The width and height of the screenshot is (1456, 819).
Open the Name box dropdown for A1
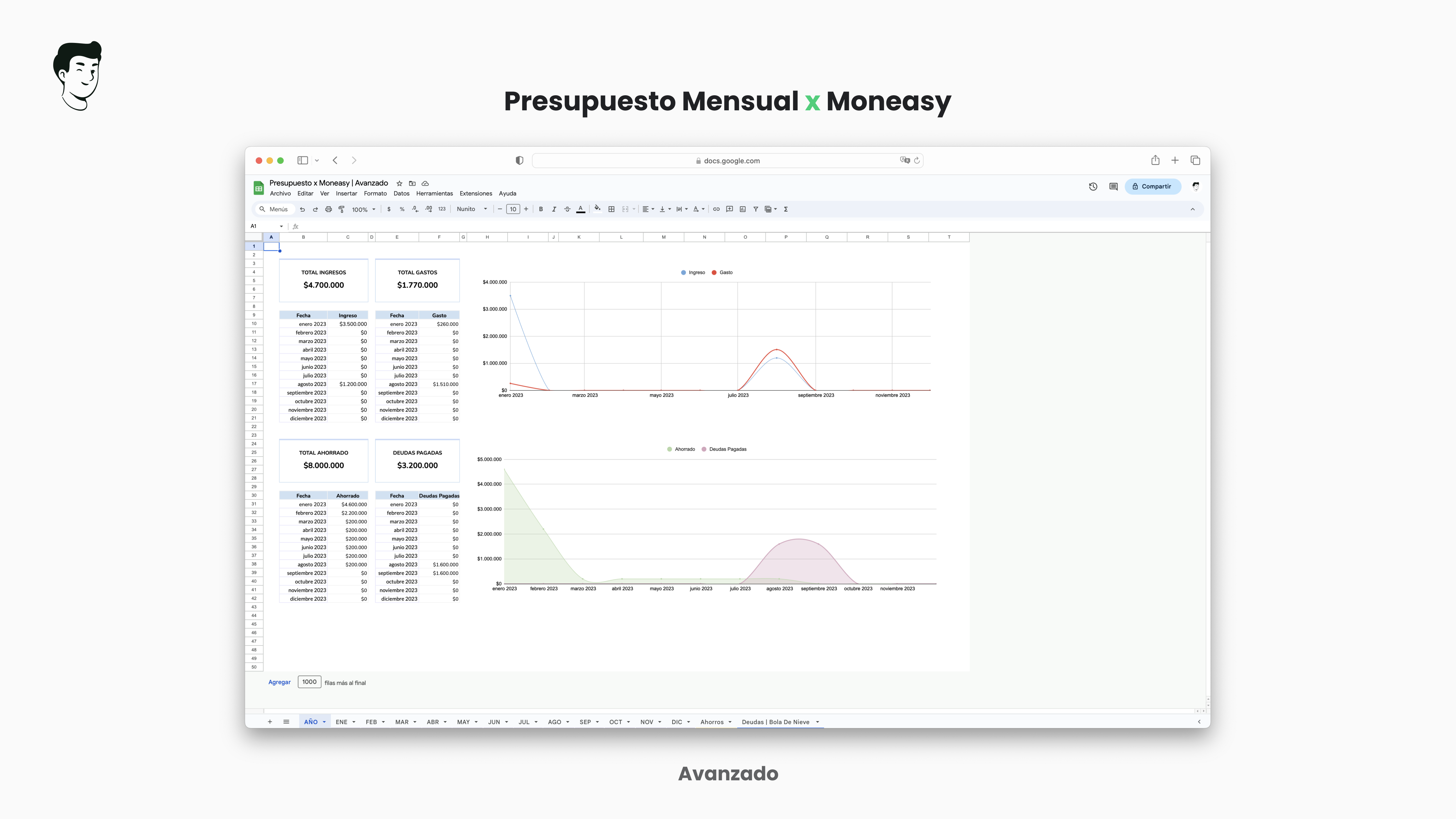[x=281, y=226]
